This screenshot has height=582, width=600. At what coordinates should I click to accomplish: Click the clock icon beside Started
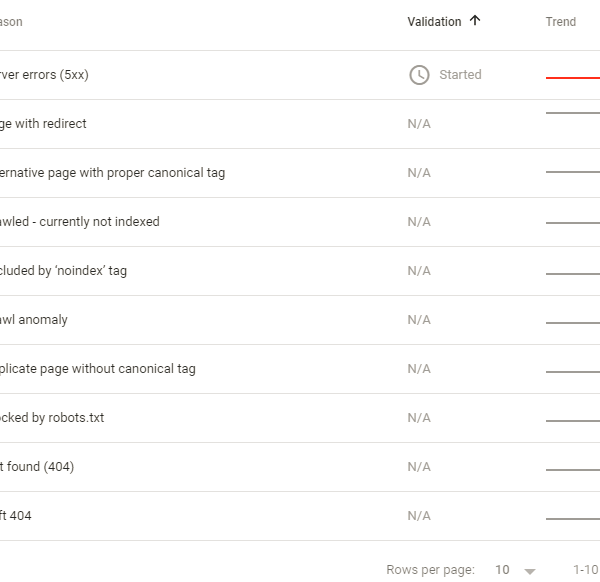pos(419,75)
